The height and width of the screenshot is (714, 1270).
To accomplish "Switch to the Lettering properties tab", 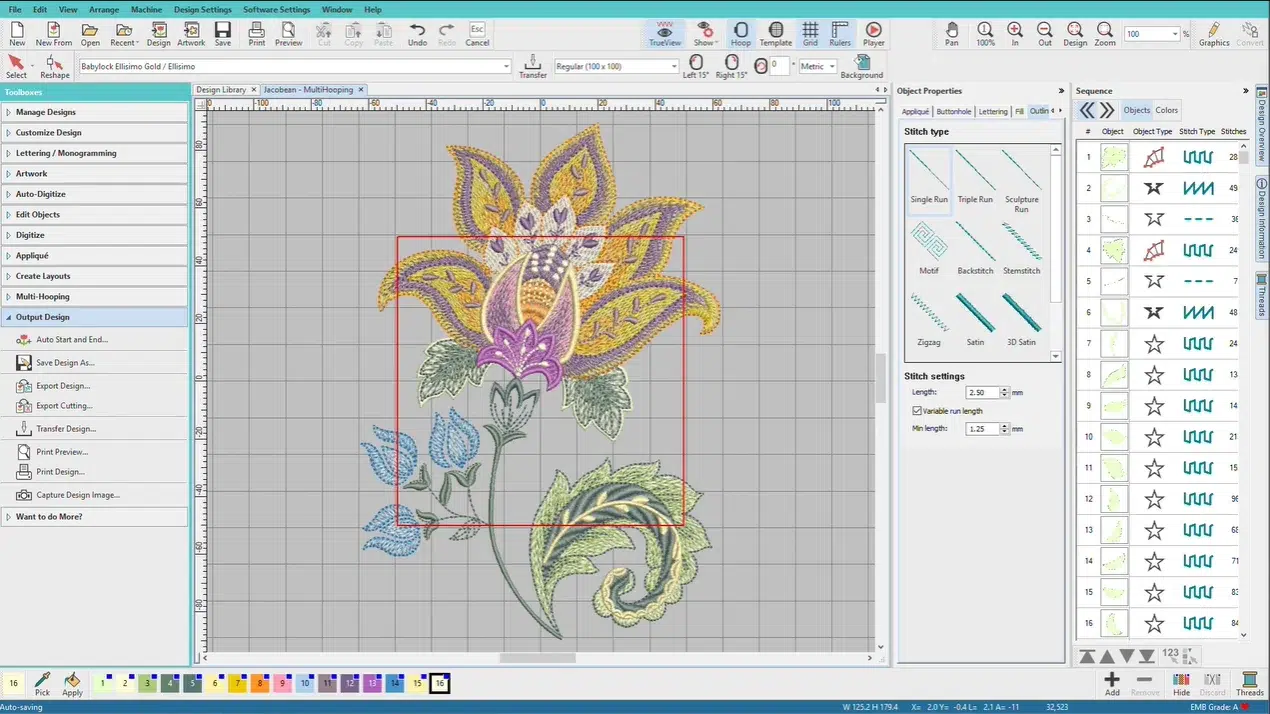I will pyautogui.click(x=993, y=111).
